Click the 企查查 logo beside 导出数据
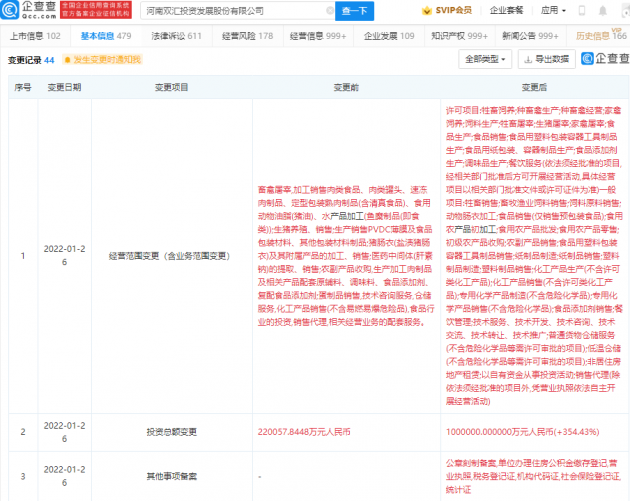Screen dimensions: 630x501 coord(605,59)
